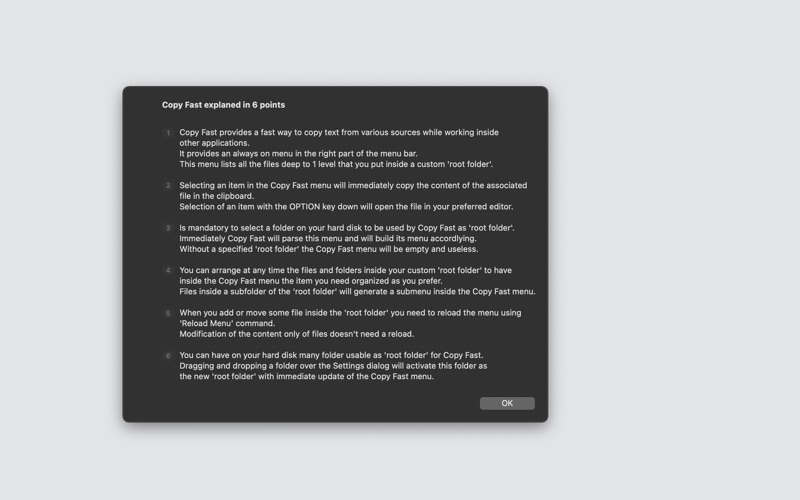Click the line 'Files inside a subfolder'
This screenshot has width=800, height=500.
click(357, 291)
